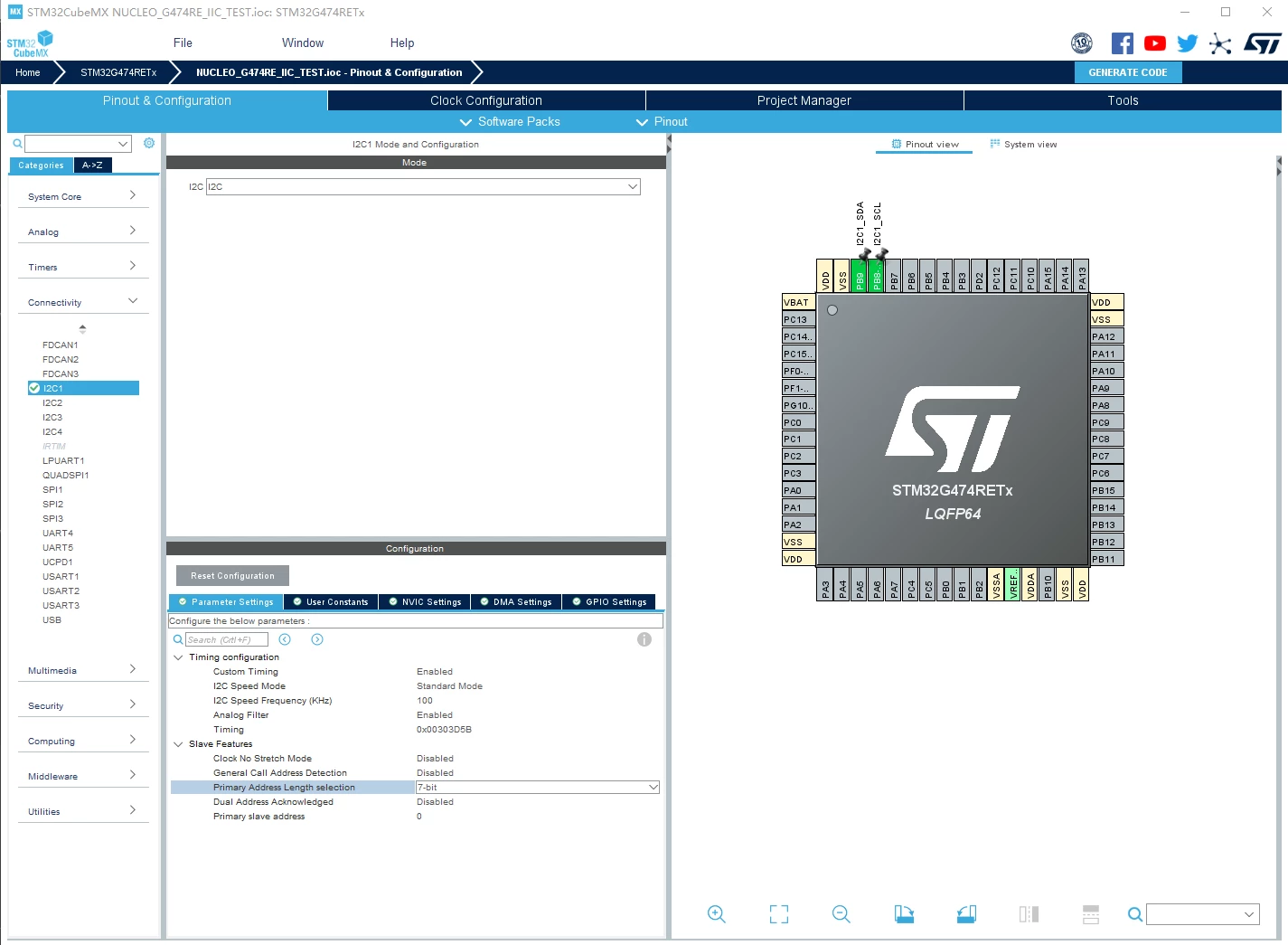Expand the System Core category
Image resolution: width=1288 pixels, height=945 pixels.
pyautogui.click(x=82, y=196)
